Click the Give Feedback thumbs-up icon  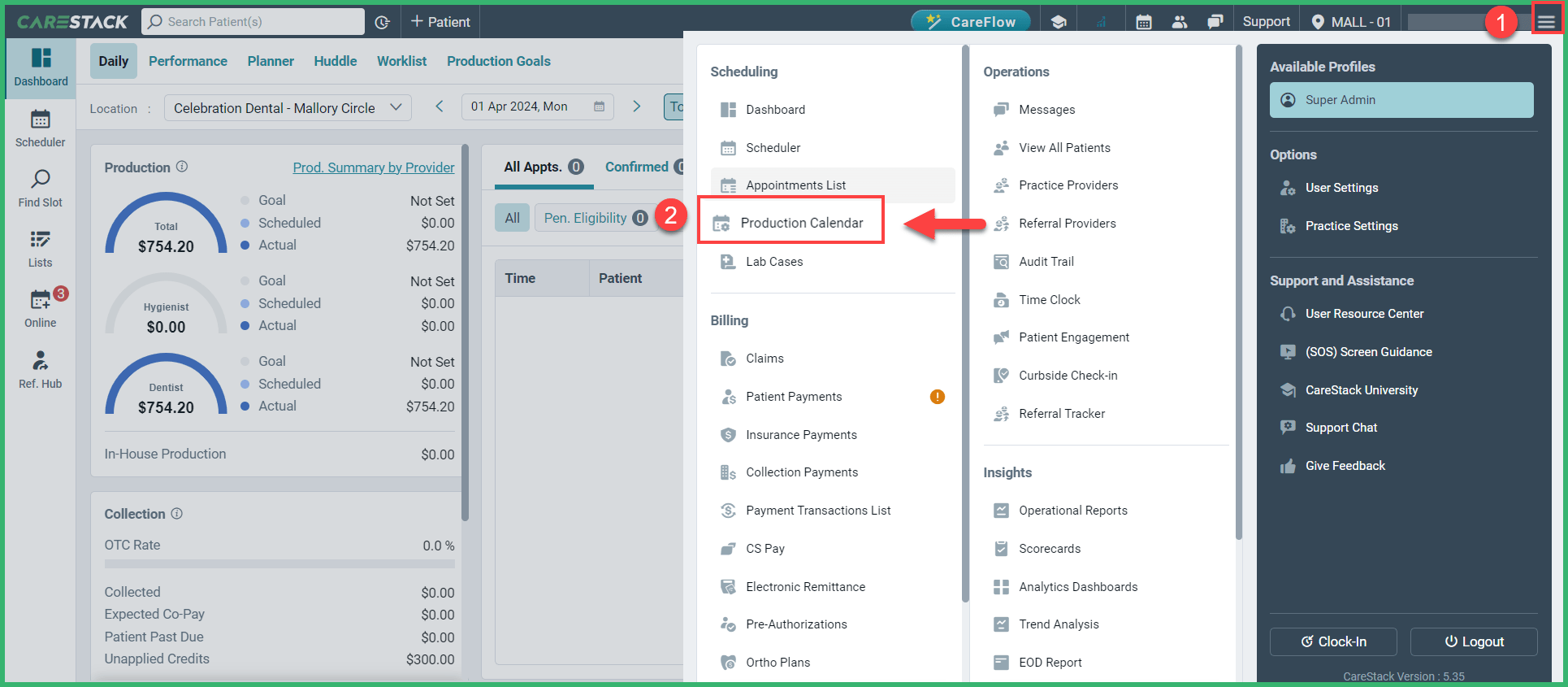point(1288,466)
